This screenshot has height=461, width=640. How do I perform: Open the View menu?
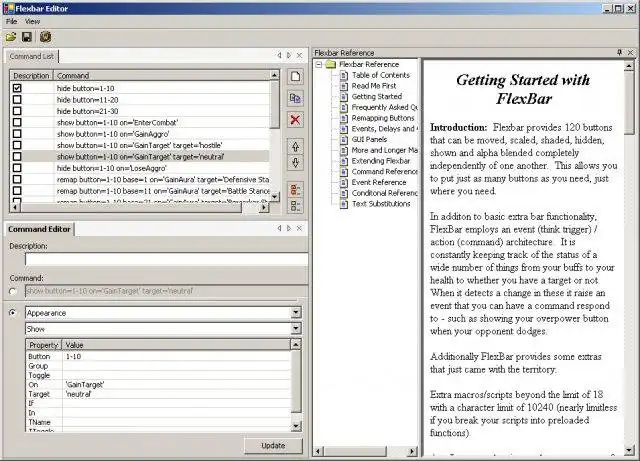pos(32,22)
